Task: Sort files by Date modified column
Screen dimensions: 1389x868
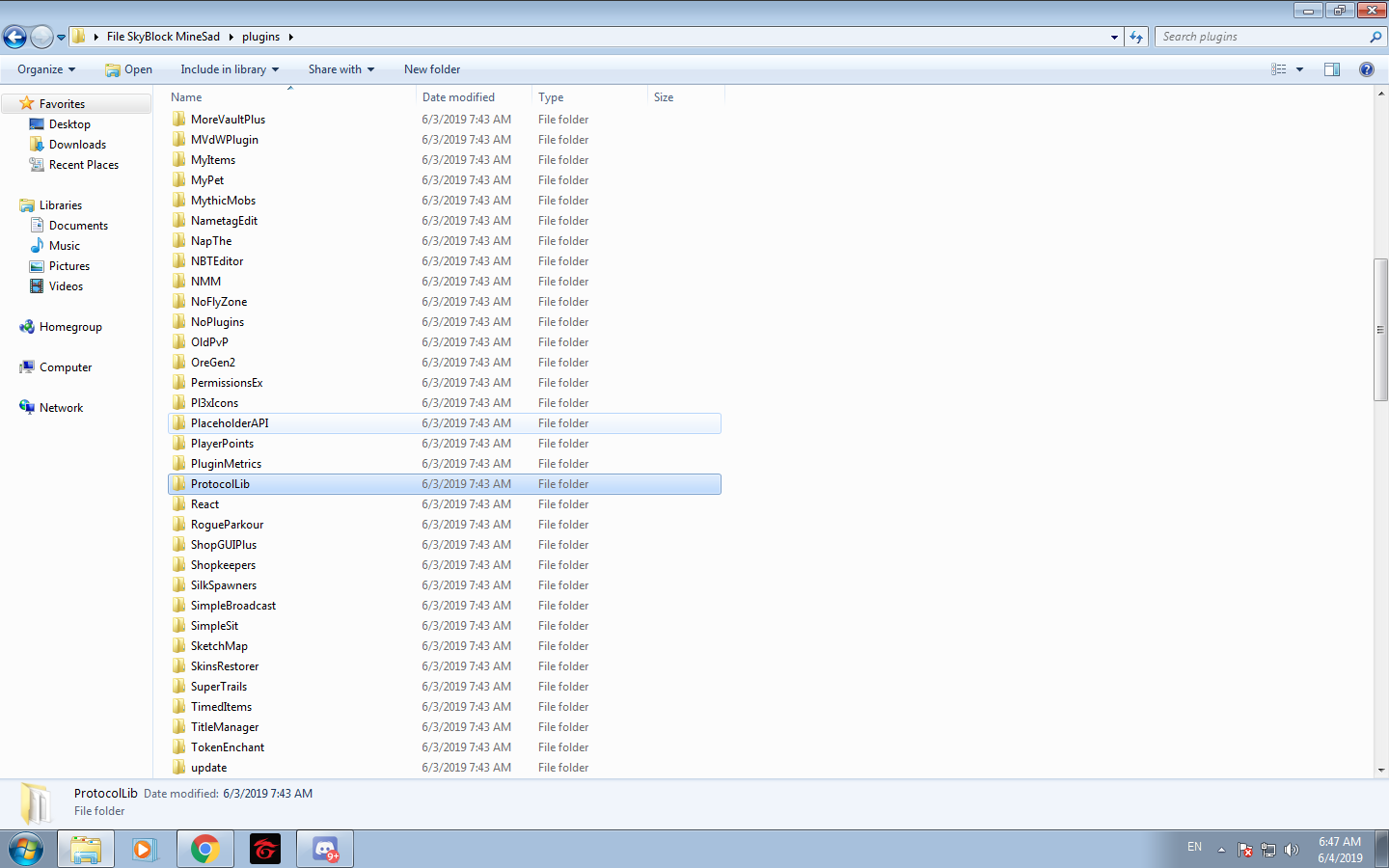Action: click(474, 97)
